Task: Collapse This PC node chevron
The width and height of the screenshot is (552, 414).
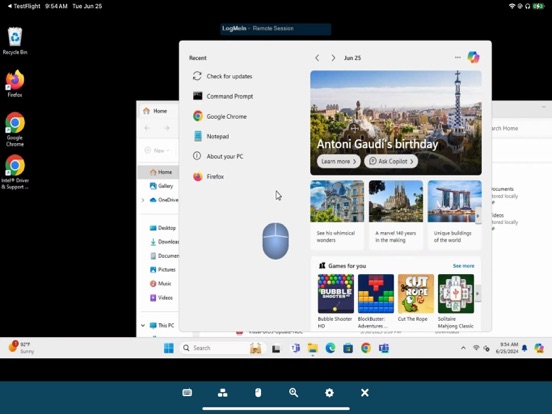Action: tap(143, 325)
